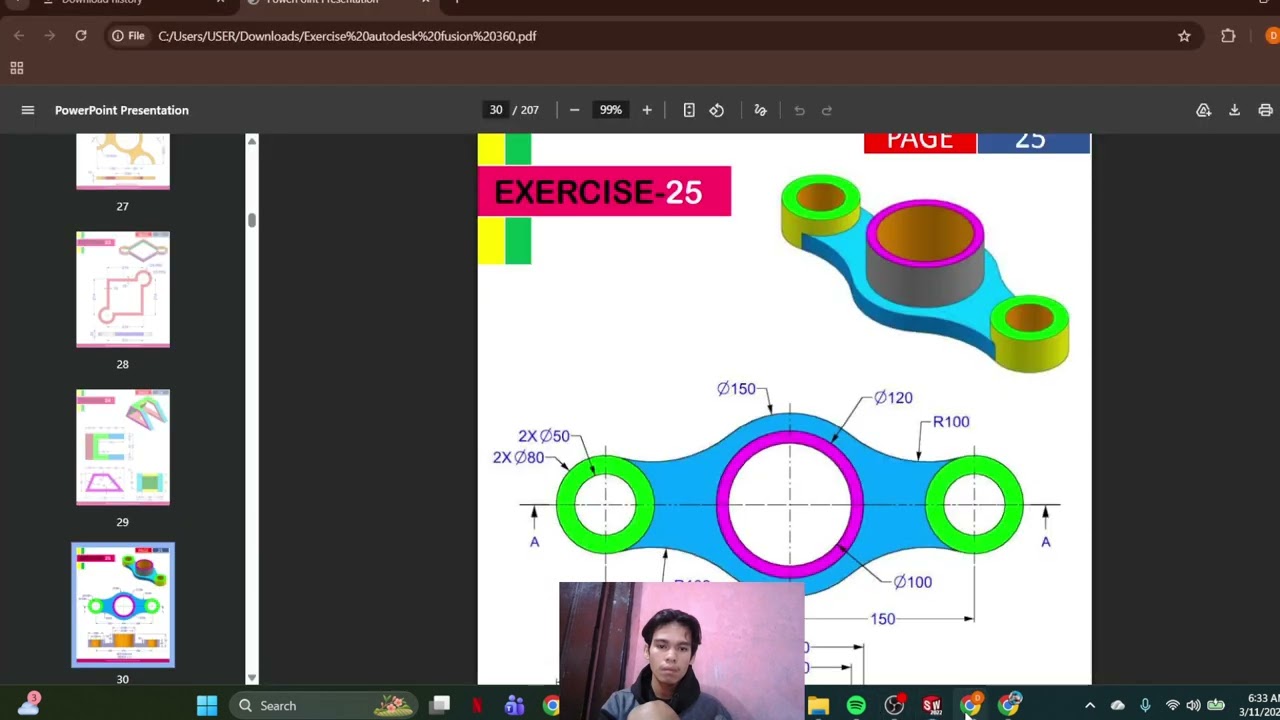Click the page number field showing 30
Screen dimensions: 1280x720
496,110
